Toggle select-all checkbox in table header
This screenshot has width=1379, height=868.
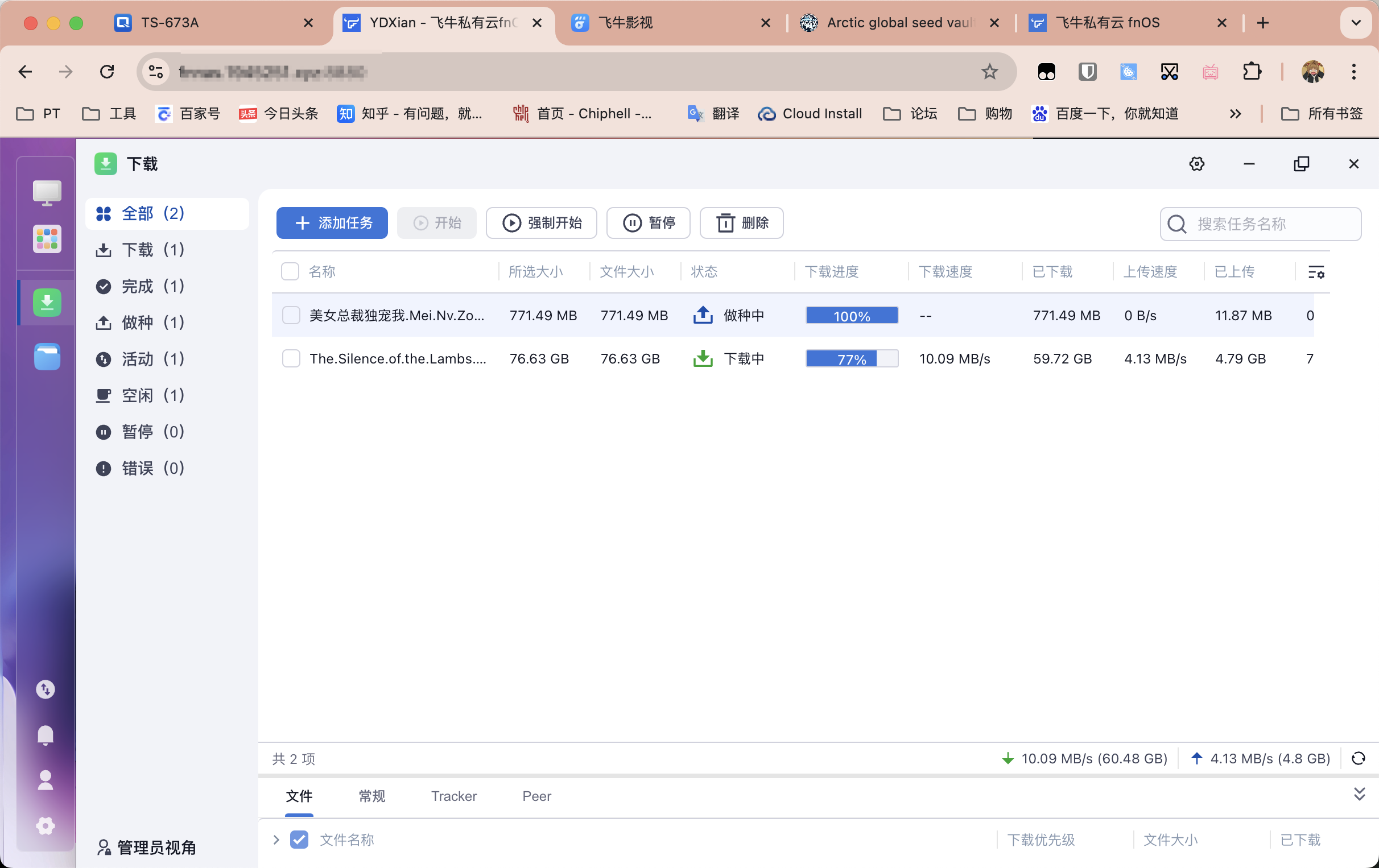[x=290, y=271]
